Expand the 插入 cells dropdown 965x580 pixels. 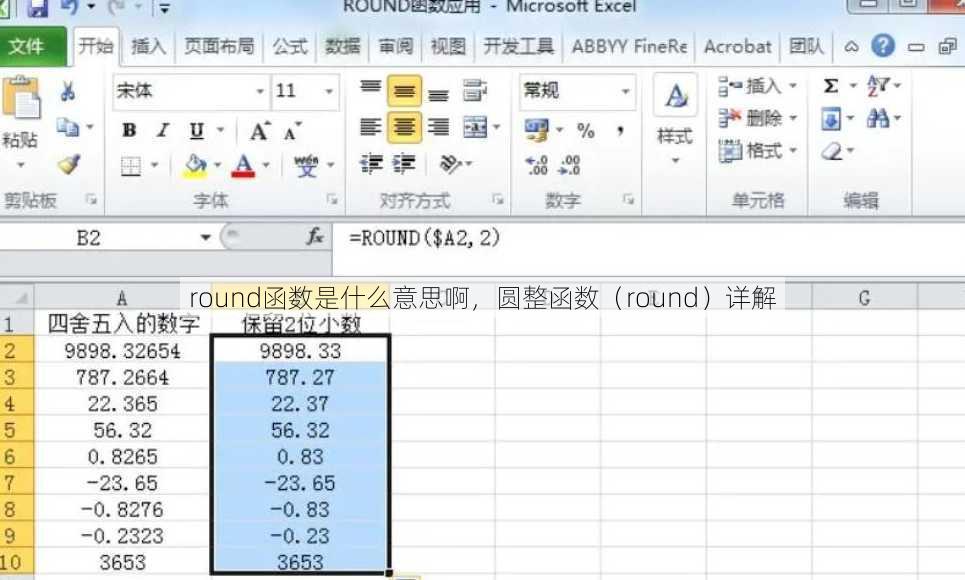click(793, 86)
